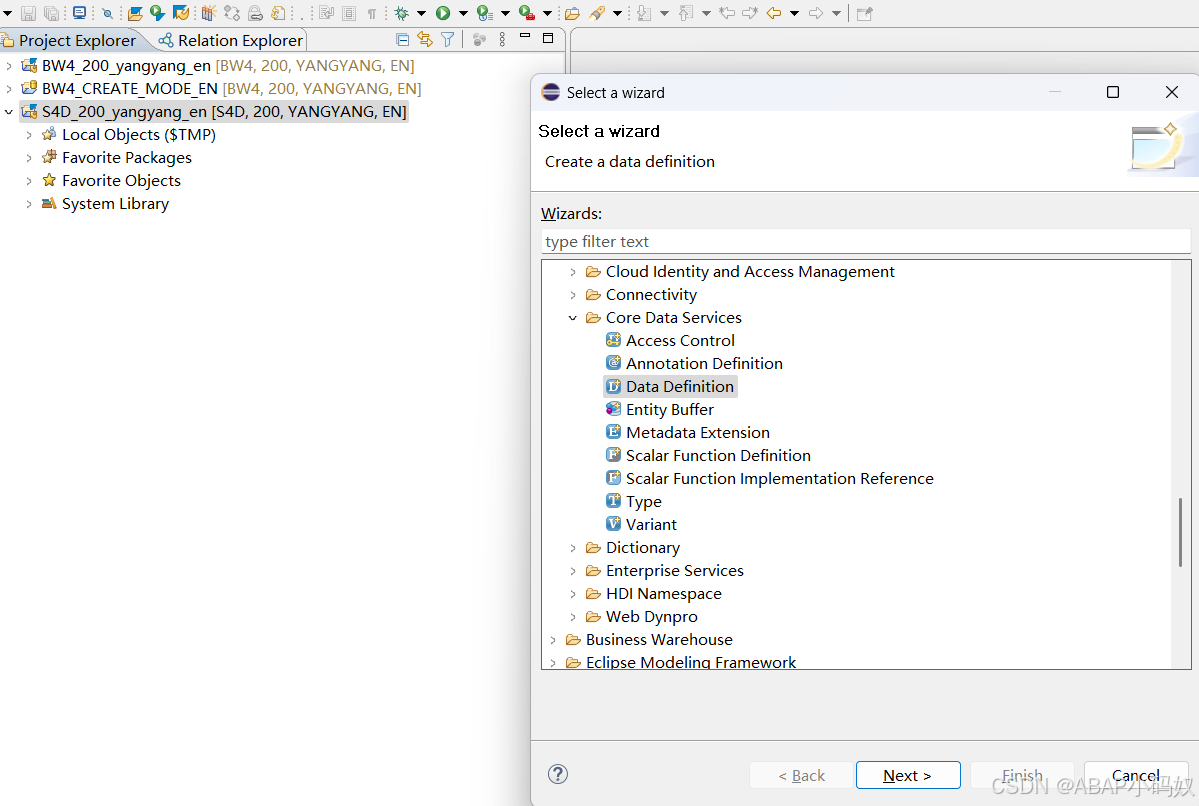Image resolution: width=1199 pixels, height=806 pixels.
Task: Click the Cancel button in the wizard
Action: 1136,775
